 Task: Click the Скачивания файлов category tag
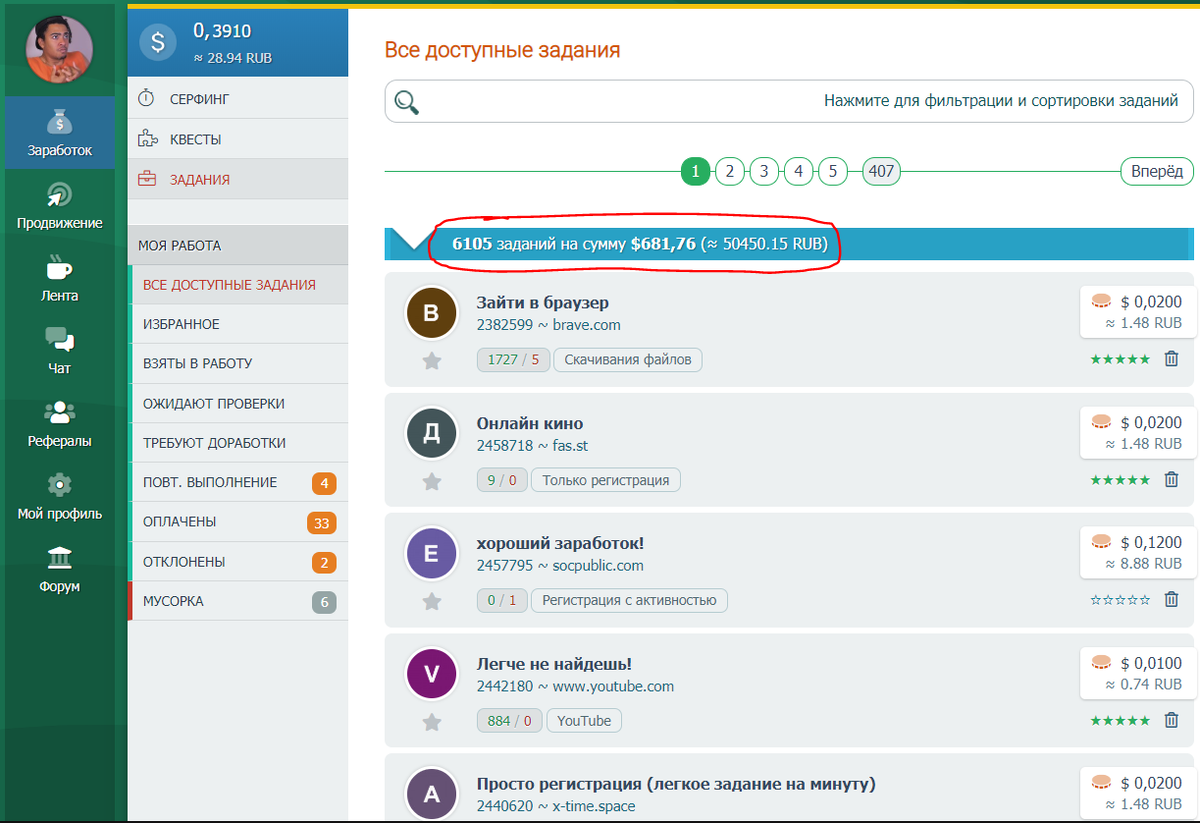[x=628, y=359]
